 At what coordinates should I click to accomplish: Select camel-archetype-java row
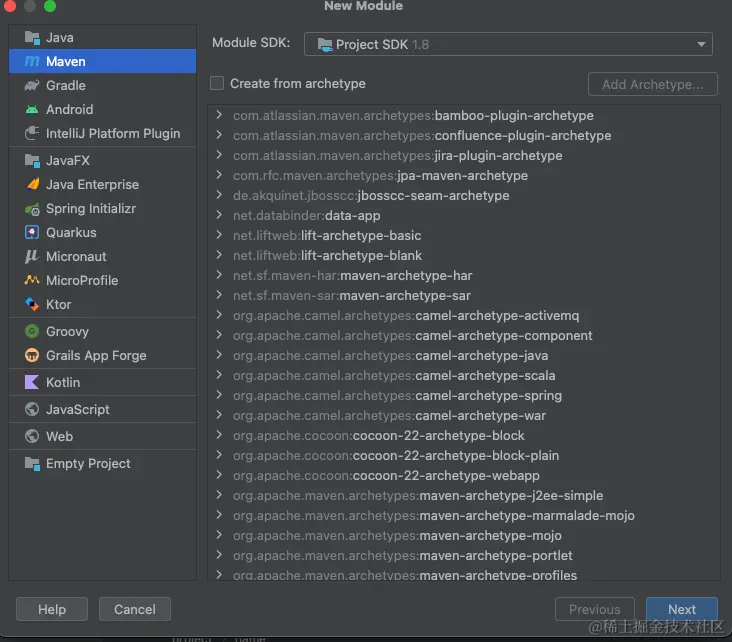[464, 355]
